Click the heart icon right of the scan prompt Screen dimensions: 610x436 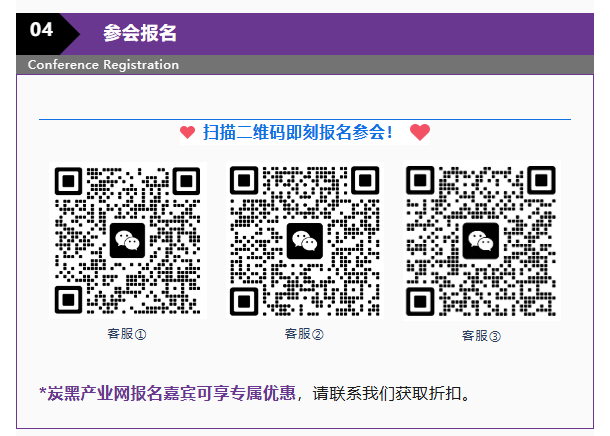420,132
